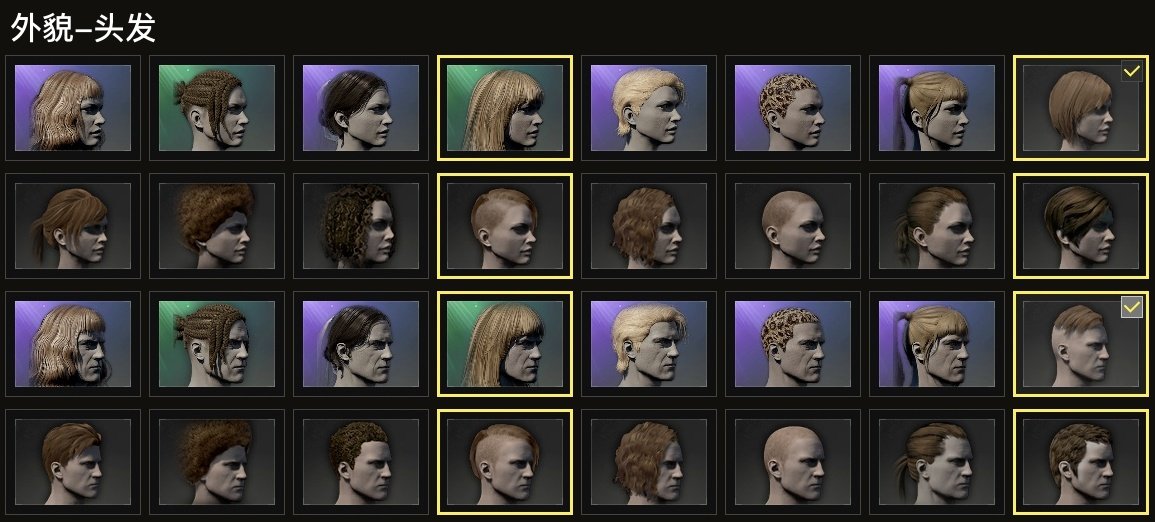Image resolution: width=1155 pixels, height=522 pixels.
Task: Choose the female dark curly ringlets hairstyle
Action: pos(361,225)
